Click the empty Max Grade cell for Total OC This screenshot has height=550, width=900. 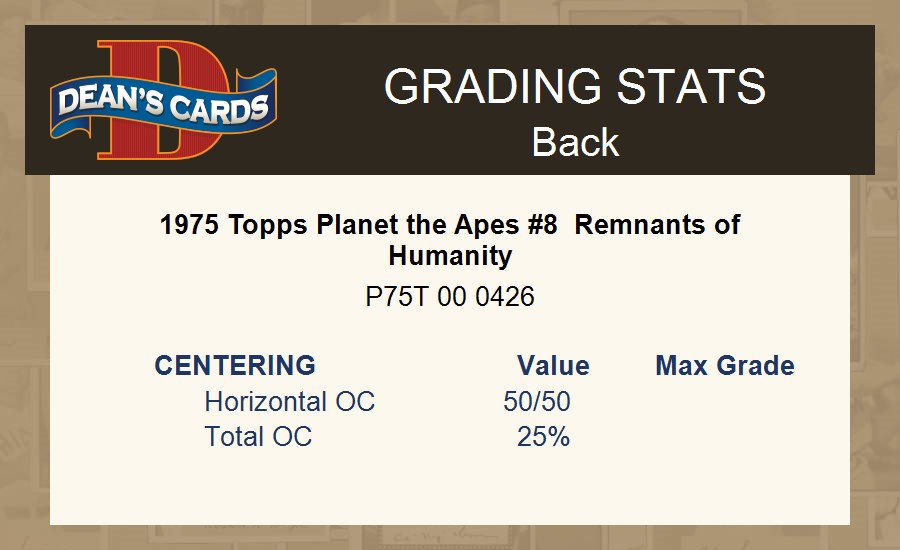coord(725,436)
